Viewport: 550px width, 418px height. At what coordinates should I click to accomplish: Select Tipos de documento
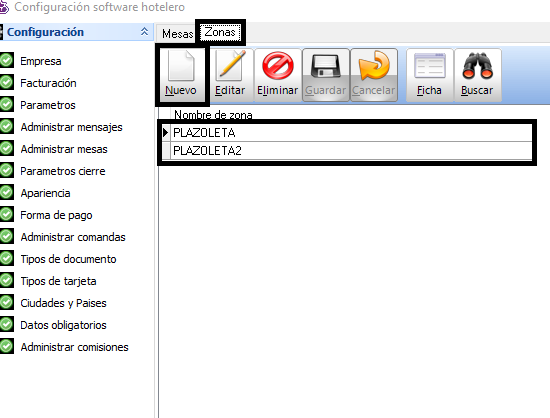[x=68, y=259]
